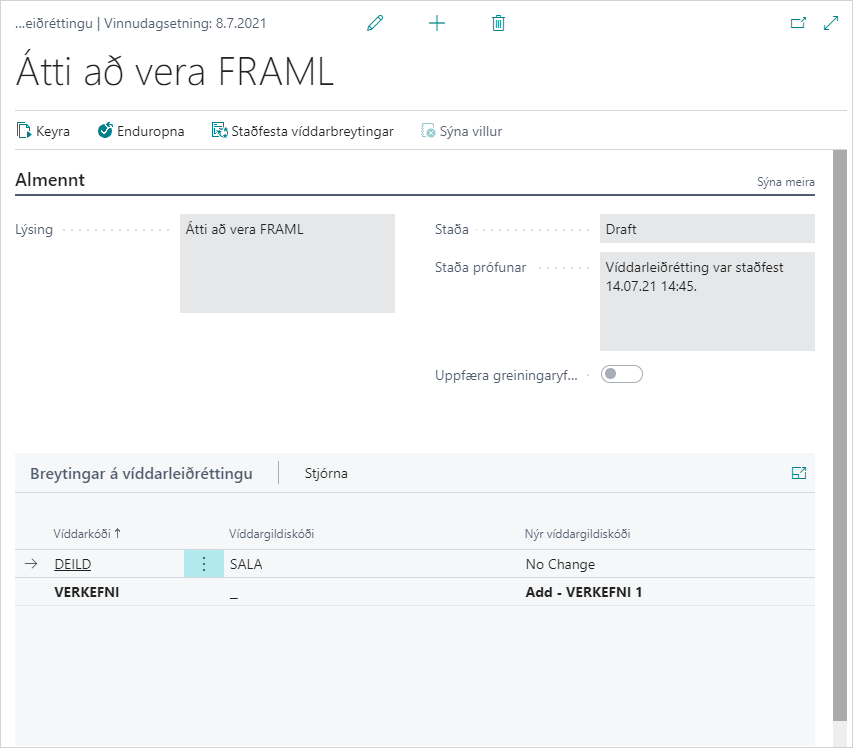Click the Keyra action
Screen dimensions: 853x748
tap(44, 131)
